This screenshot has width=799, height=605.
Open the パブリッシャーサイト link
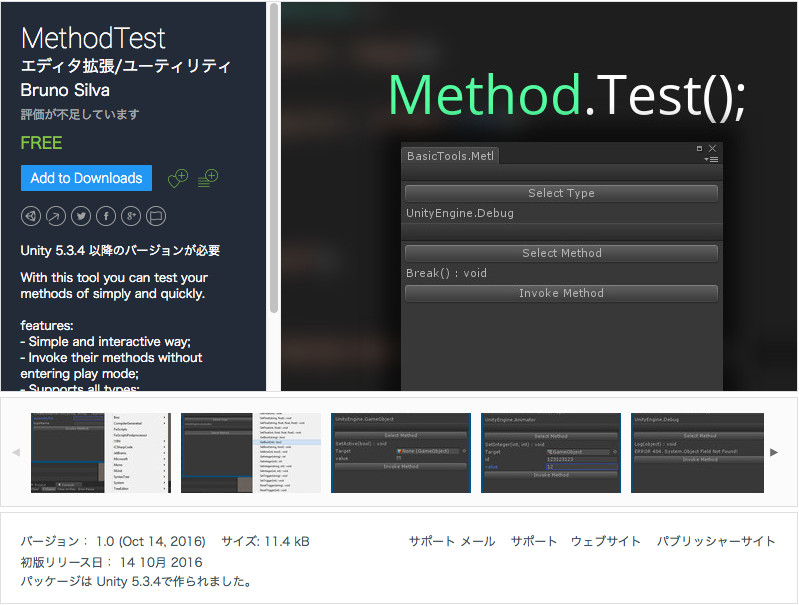coord(716,541)
